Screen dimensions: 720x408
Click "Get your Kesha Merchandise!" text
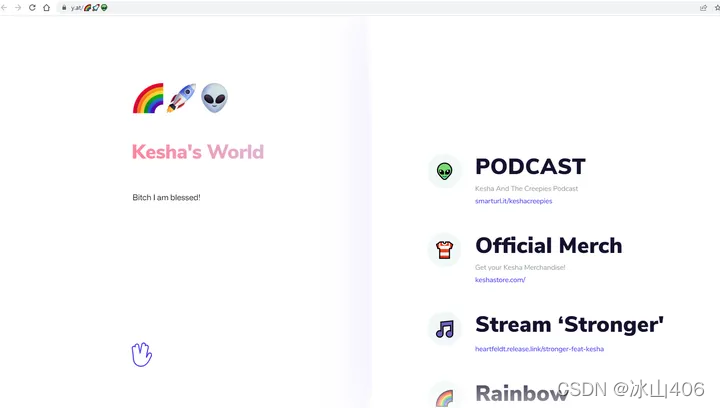point(520,268)
